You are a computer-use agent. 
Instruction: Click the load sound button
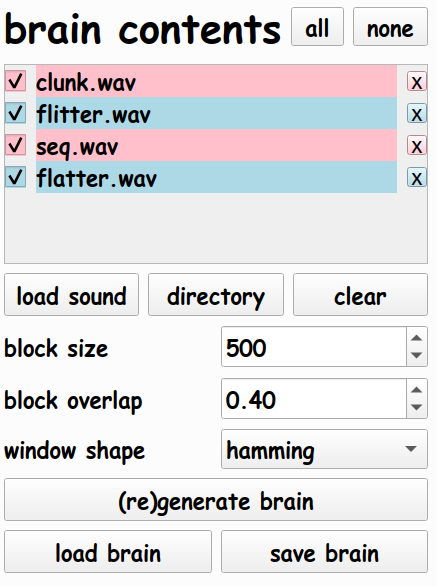pos(71,295)
